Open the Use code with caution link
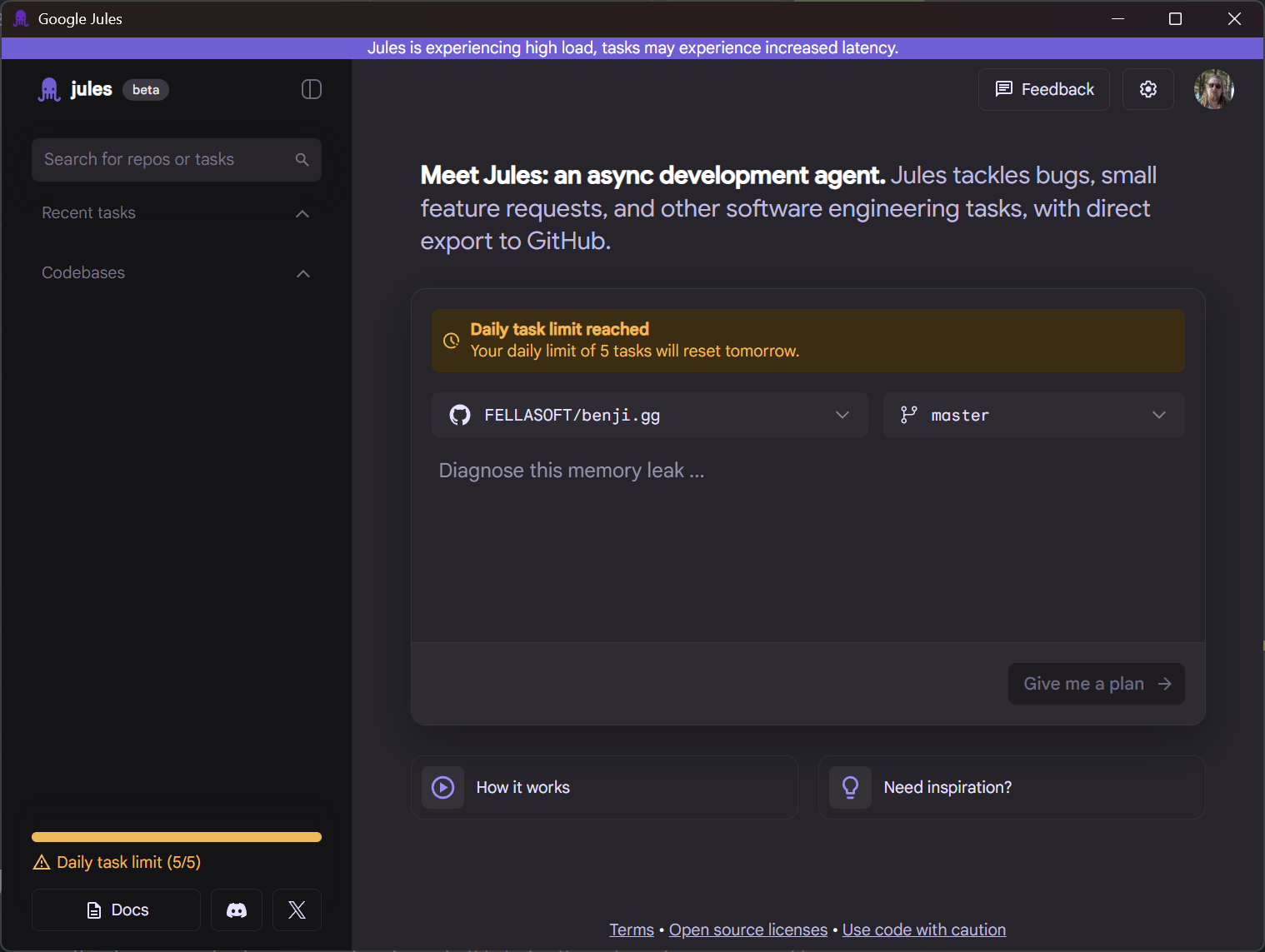1265x952 pixels. point(924,930)
